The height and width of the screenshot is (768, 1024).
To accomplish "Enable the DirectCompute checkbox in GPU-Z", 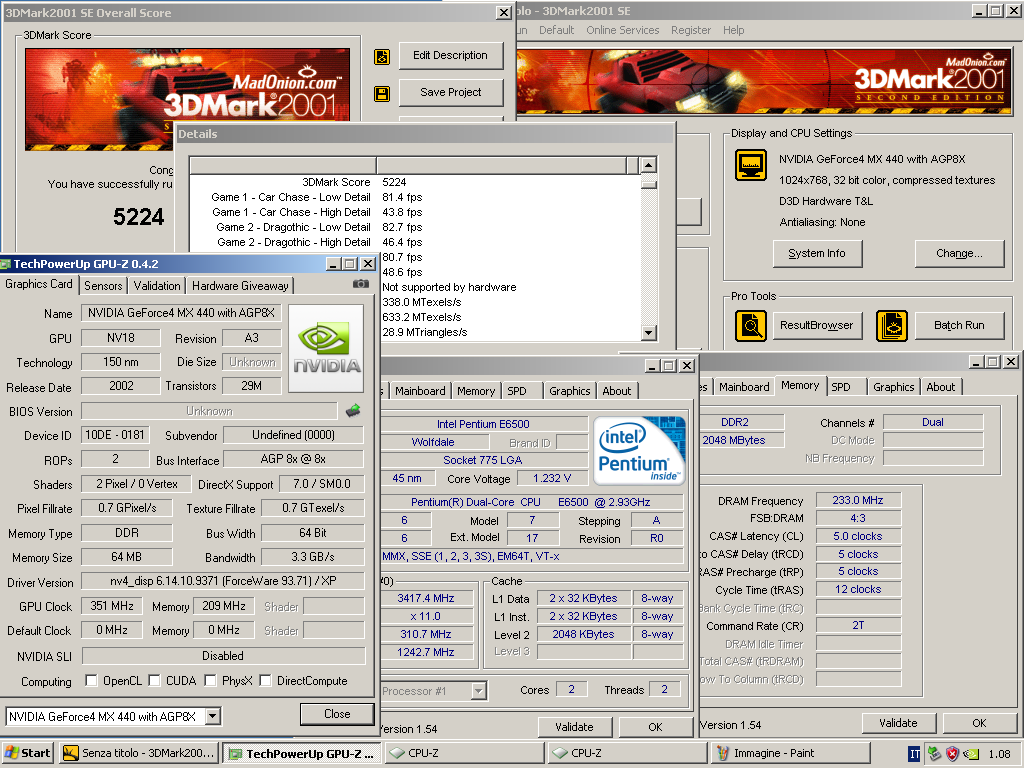I will tap(265, 680).
